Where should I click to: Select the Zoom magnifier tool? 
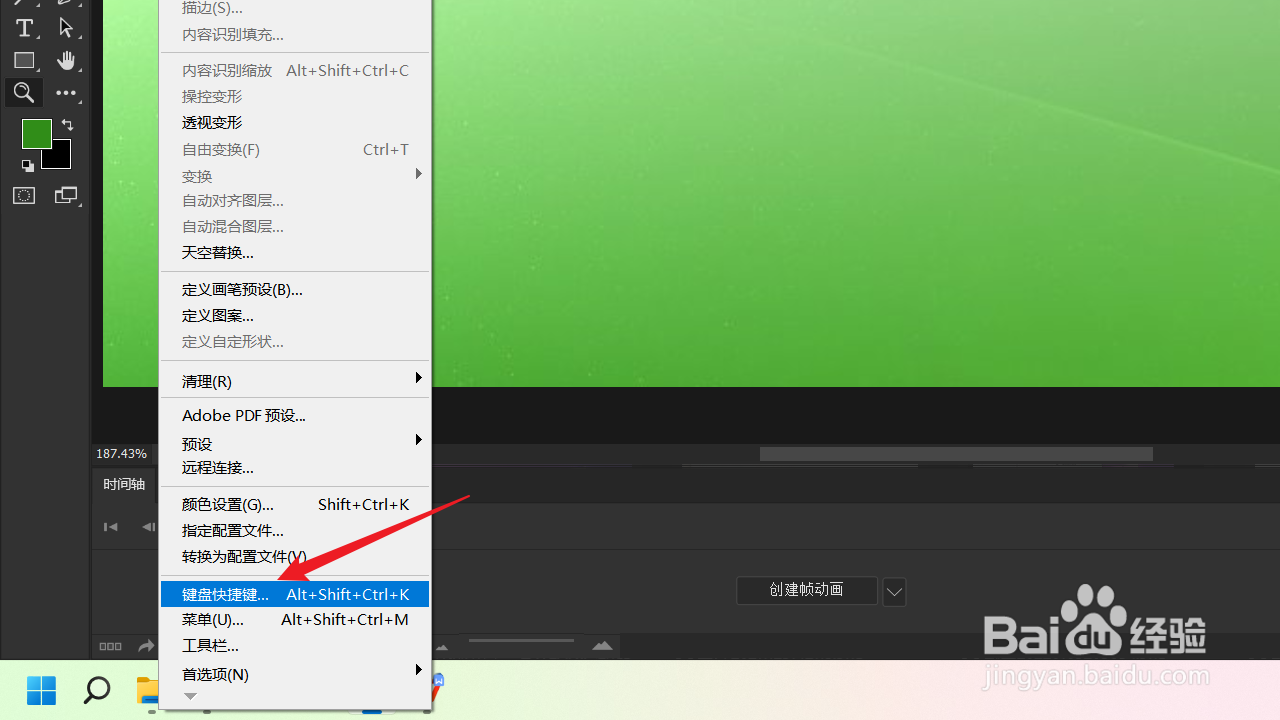pos(23,93)
